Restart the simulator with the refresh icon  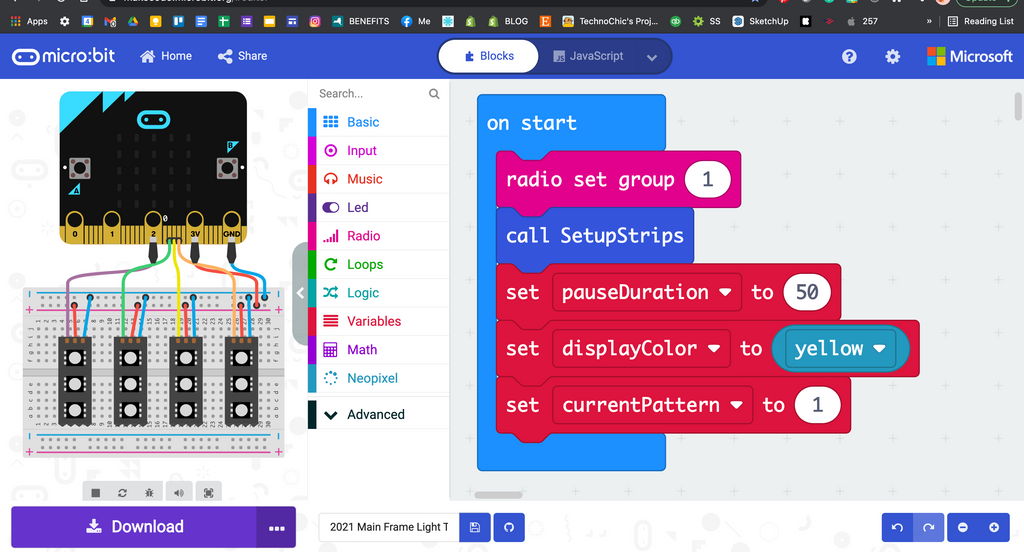[123, 493]
